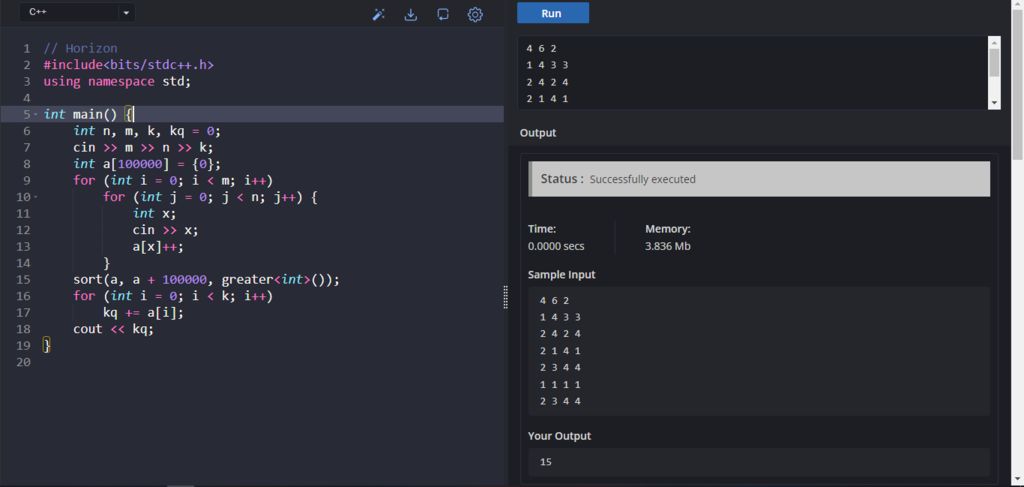The image size is (1024, 487).
Task: Click the Your Output value 15
Action: (546, 462)
